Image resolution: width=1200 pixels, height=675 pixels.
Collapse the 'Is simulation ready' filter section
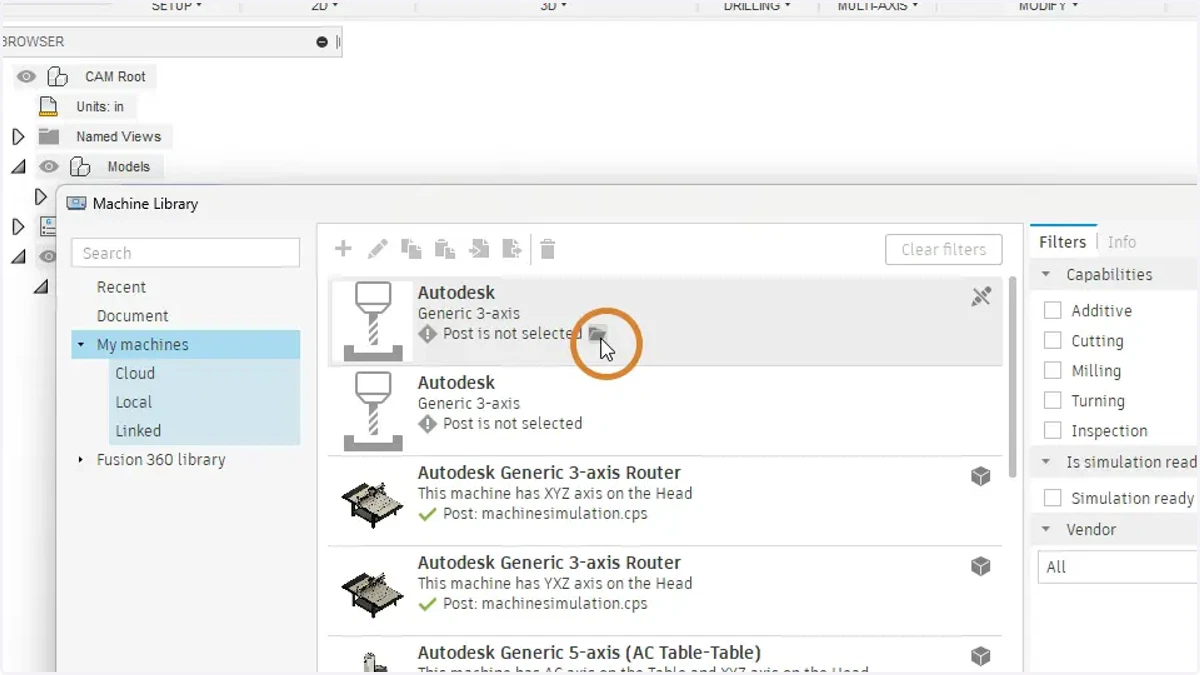(x=1046, y=462)
